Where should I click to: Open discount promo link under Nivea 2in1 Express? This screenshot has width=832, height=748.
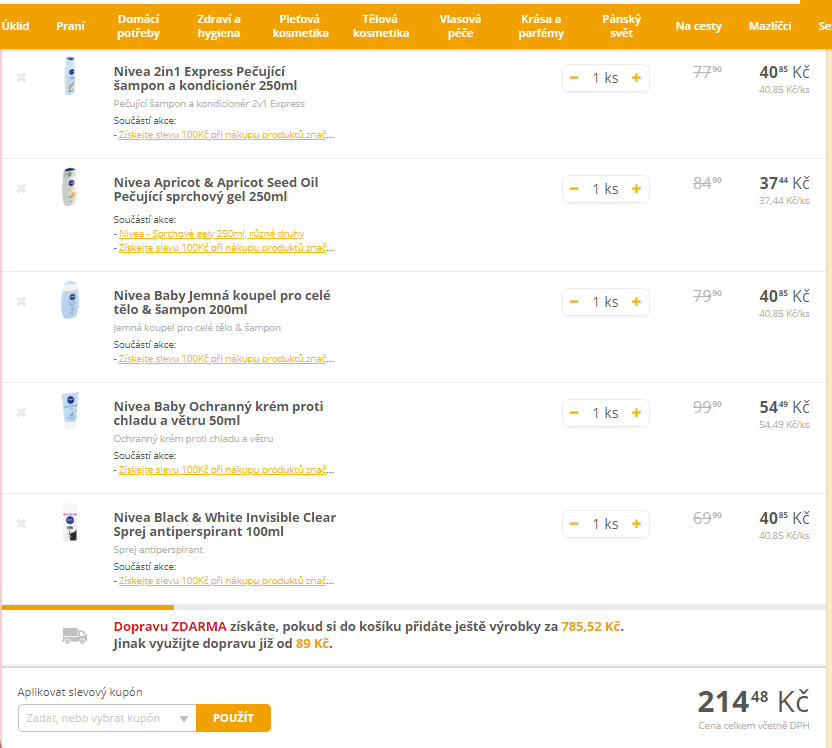(226, 135)
